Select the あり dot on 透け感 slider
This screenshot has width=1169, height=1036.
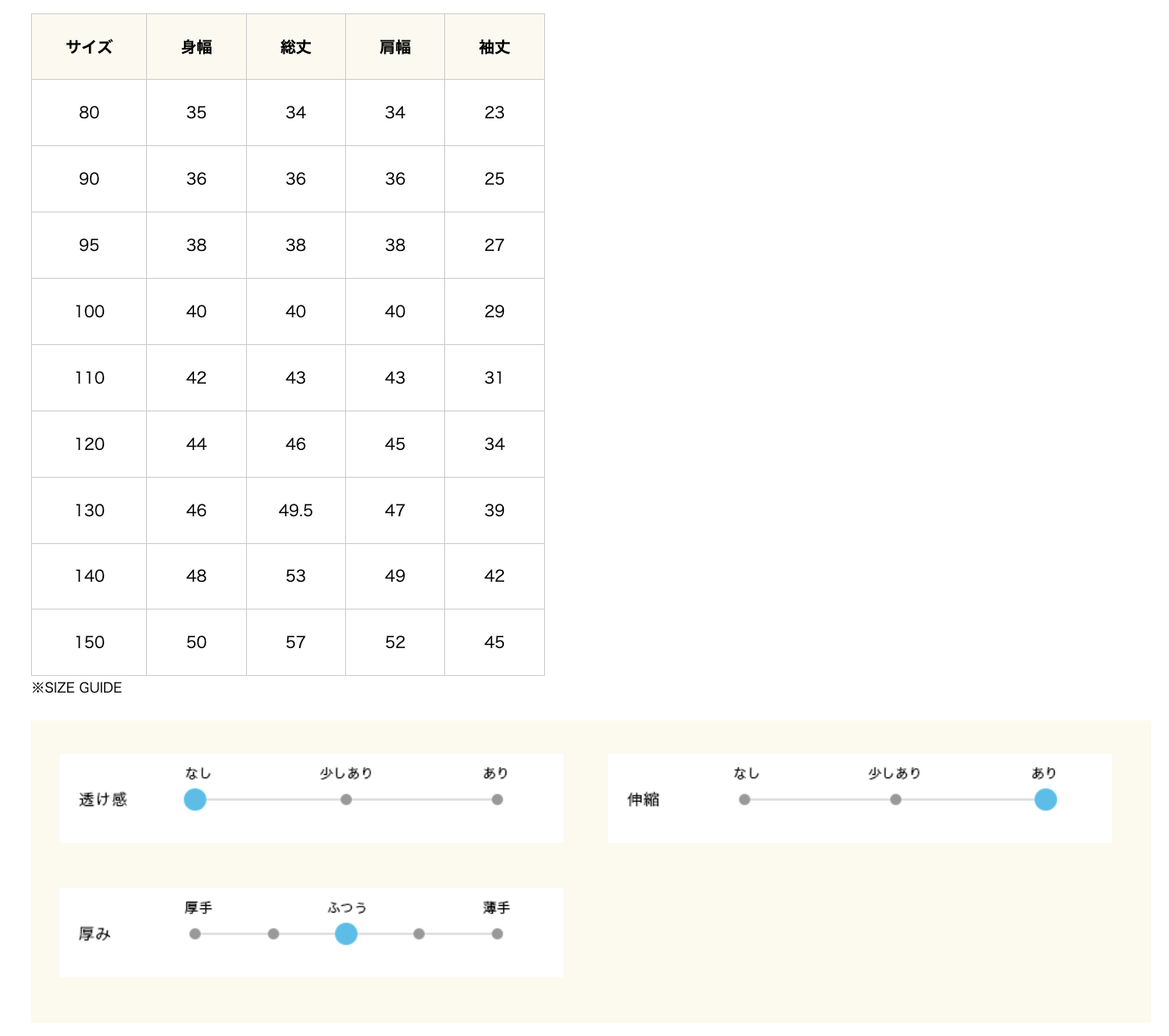click(x=497, y=799)
